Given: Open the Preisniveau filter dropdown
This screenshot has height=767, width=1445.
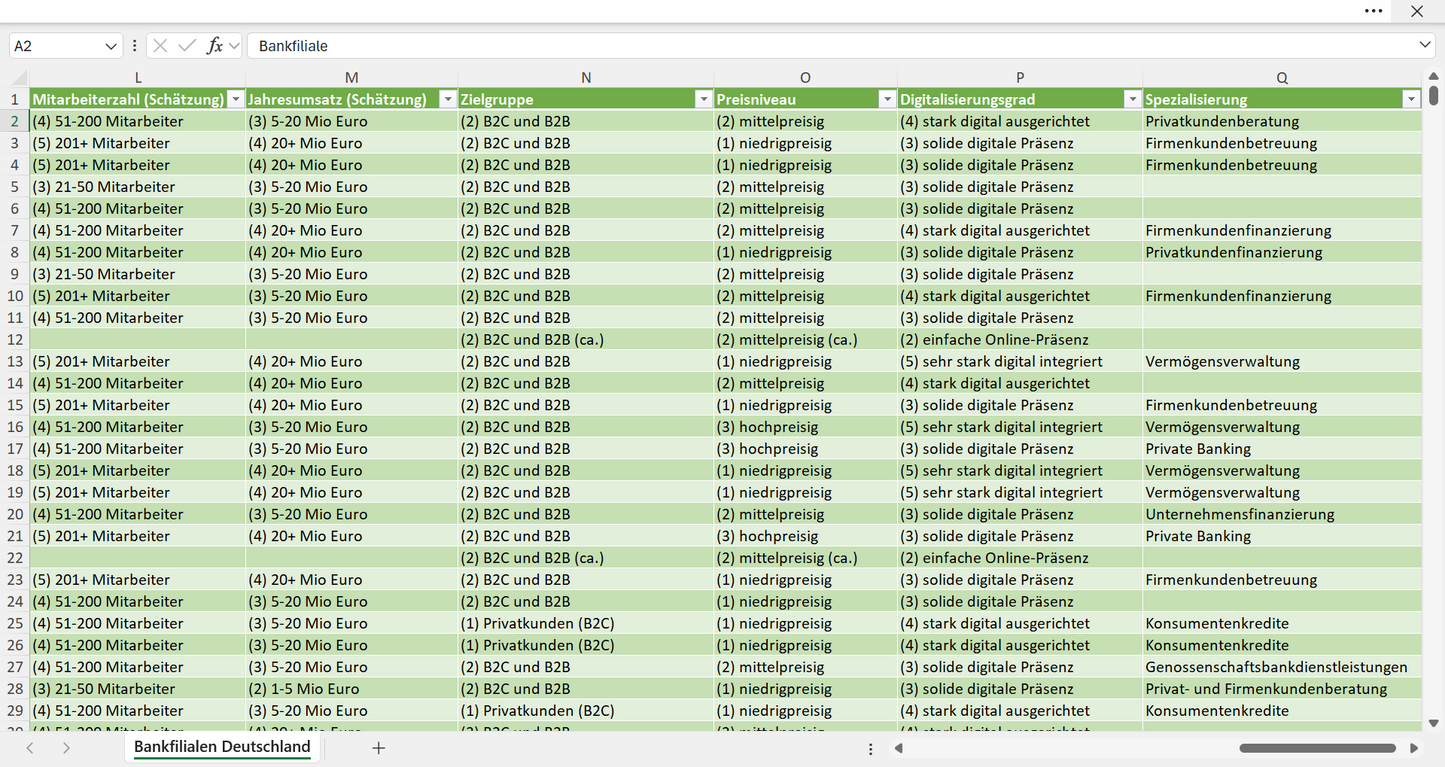Looking at the screenshot, I should click(x=886, y=99).
